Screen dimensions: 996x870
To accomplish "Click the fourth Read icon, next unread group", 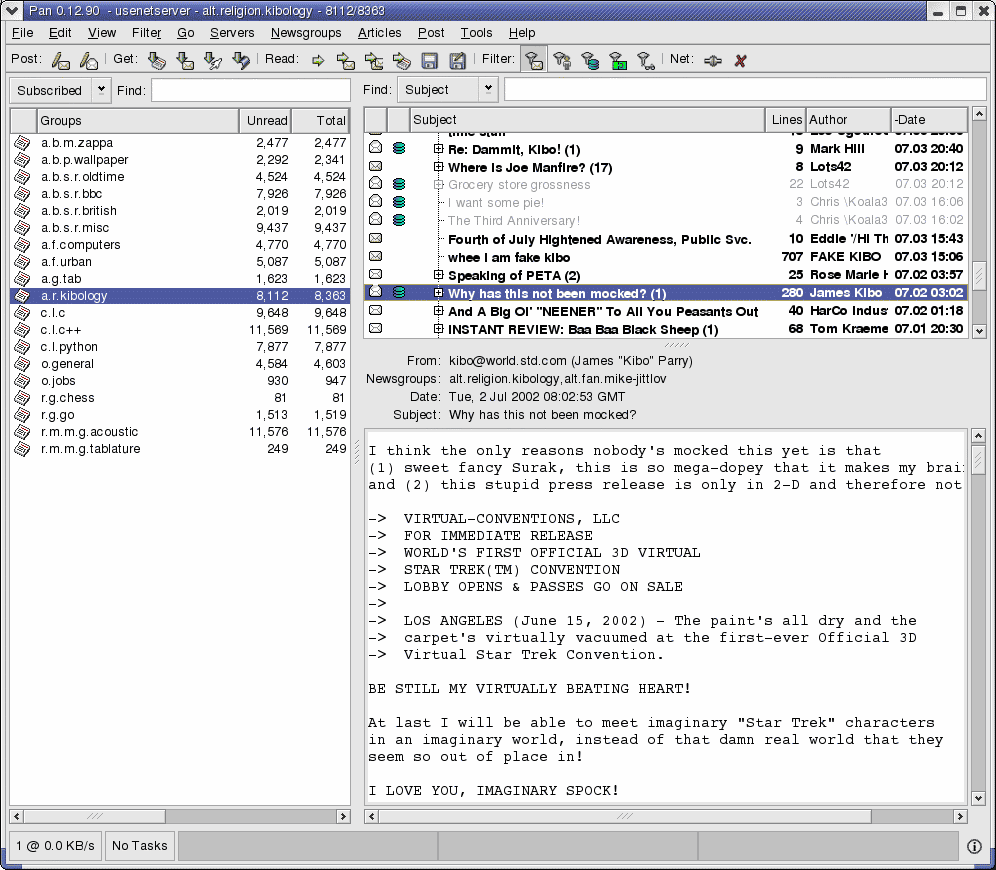I will pyautogui.click(x=402, y=60).
